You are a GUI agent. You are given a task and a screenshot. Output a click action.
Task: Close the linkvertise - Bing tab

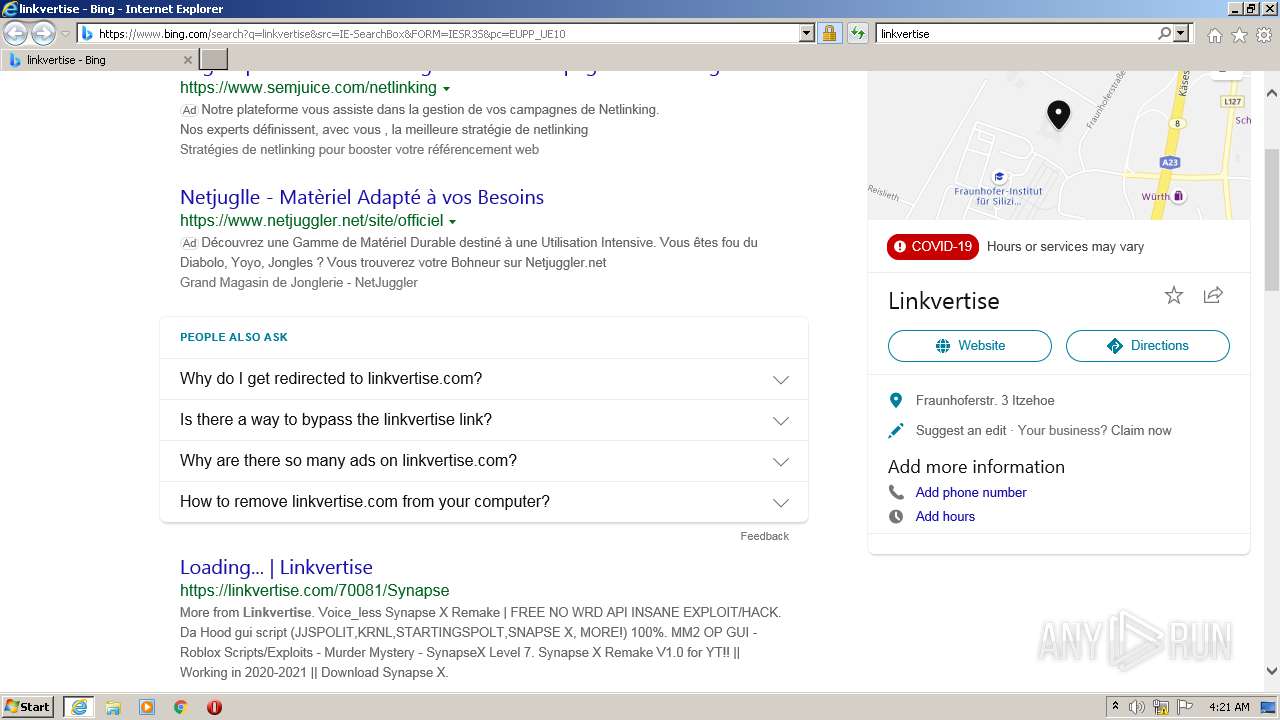coord(187,60)
